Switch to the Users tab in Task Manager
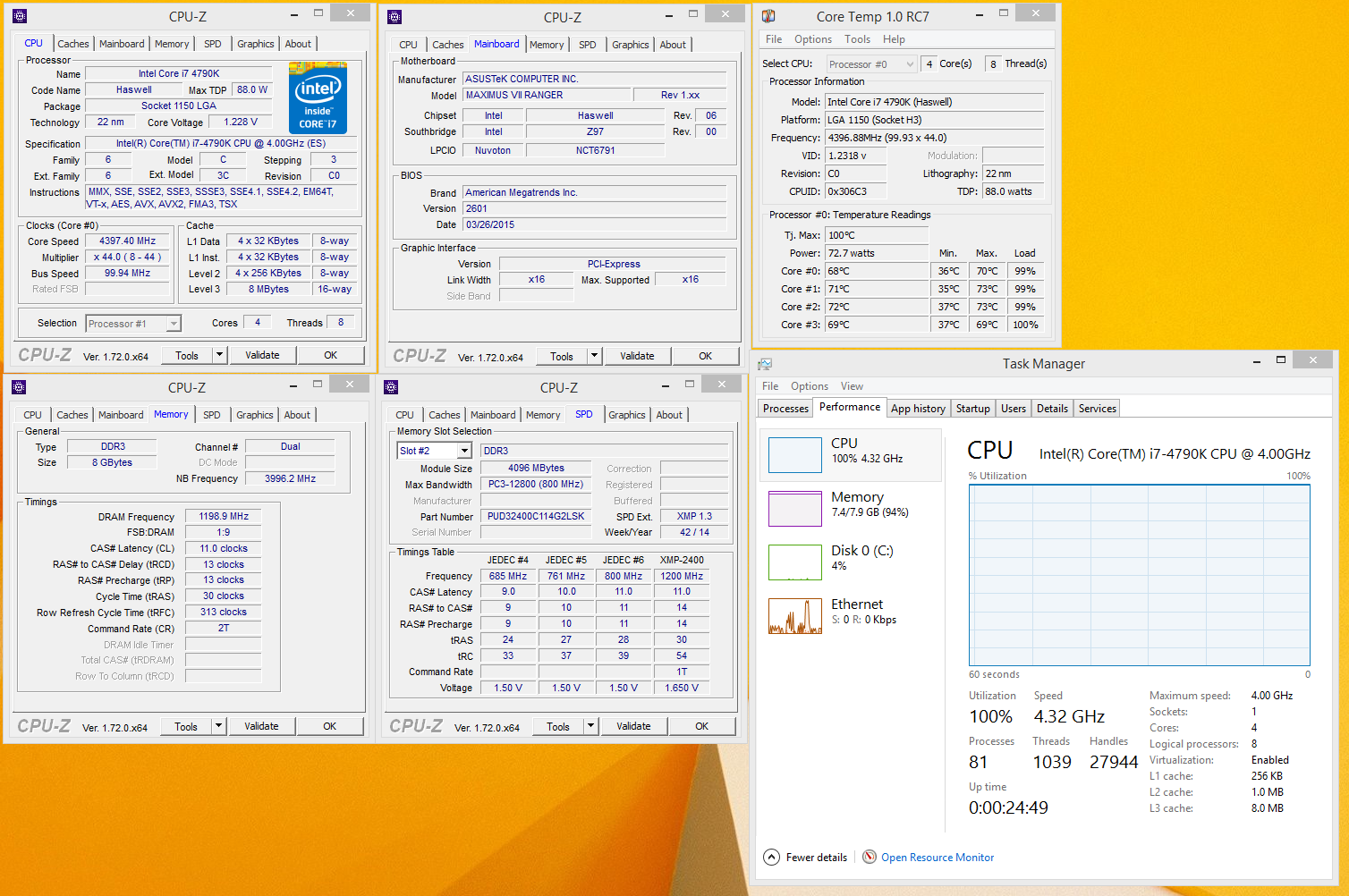Viewport: 1349px width, 896px height. tap(1014, 409)
